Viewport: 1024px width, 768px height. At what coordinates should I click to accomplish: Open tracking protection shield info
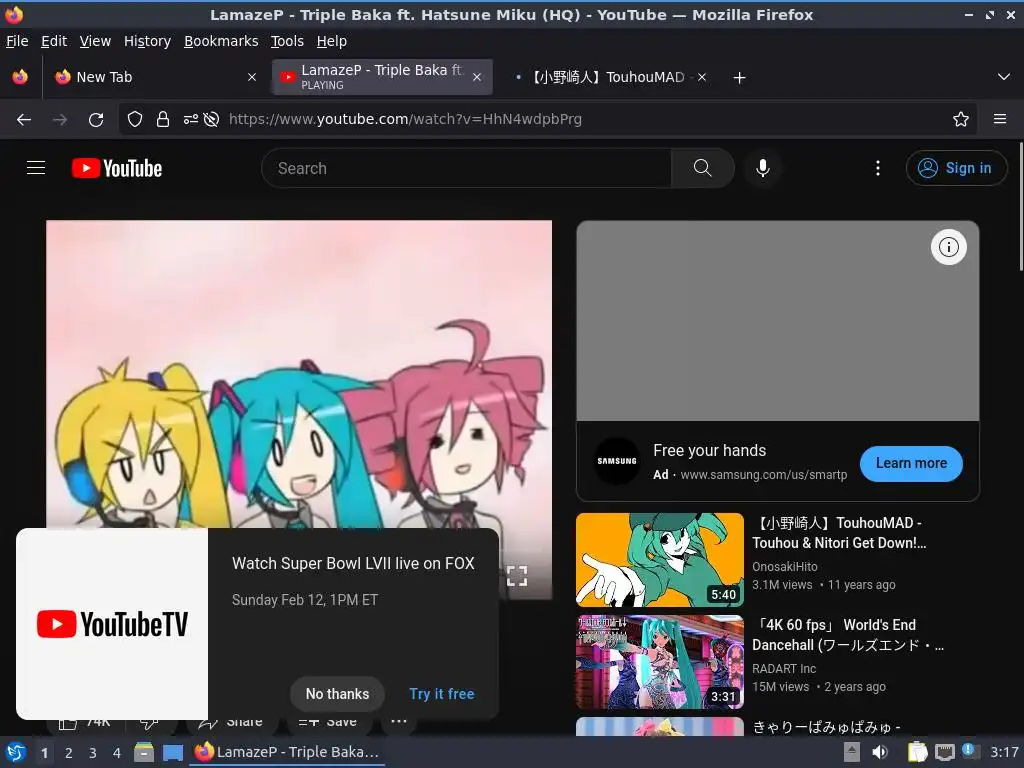pos(135,119)
